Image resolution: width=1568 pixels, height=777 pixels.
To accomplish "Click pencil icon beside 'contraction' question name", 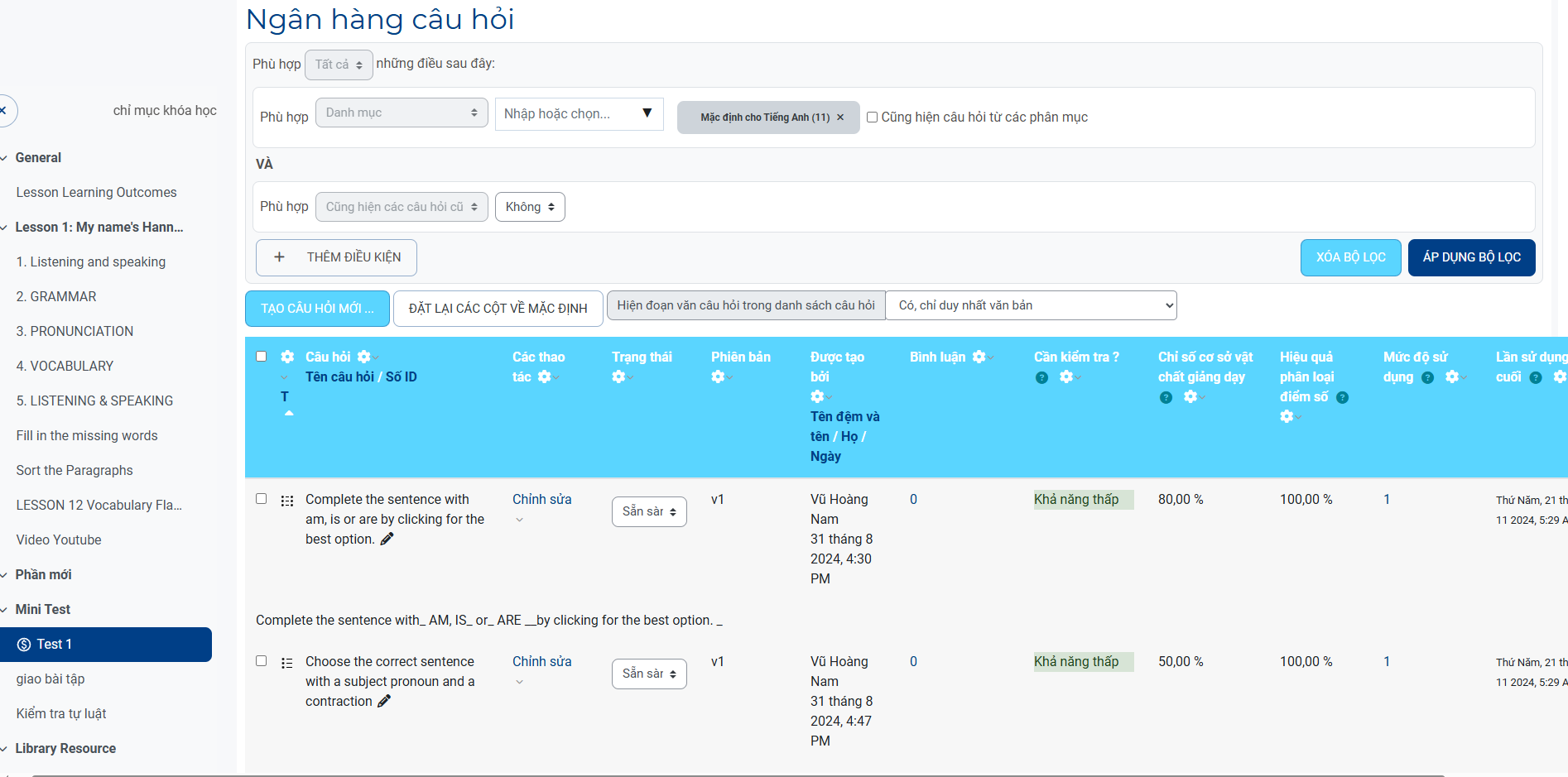I will (384, 702).
